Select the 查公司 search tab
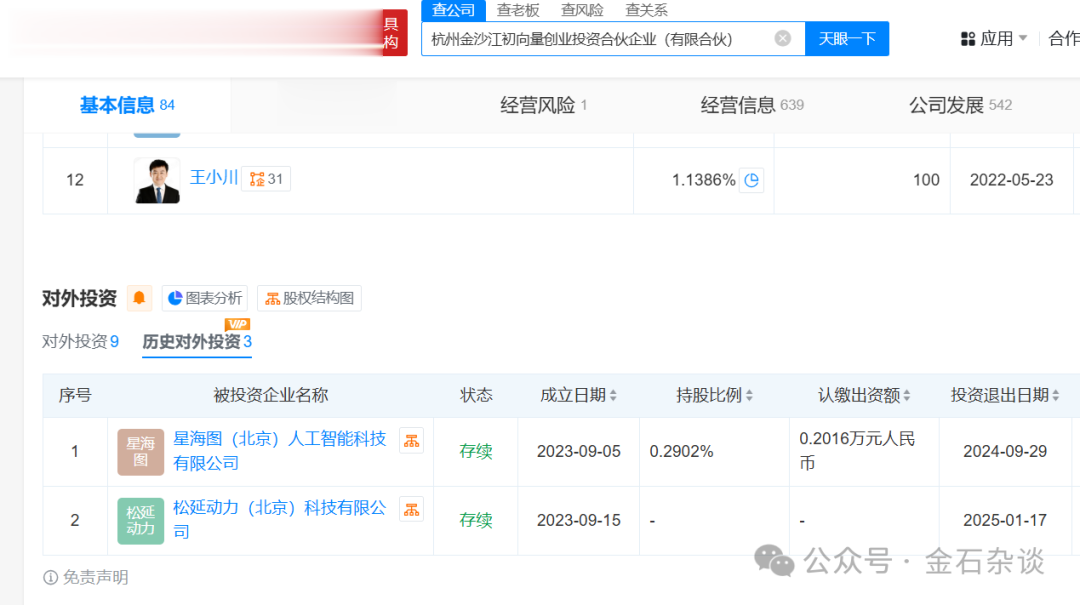Viewport: 1080px width, 605px height. click(x=453, y=10)
